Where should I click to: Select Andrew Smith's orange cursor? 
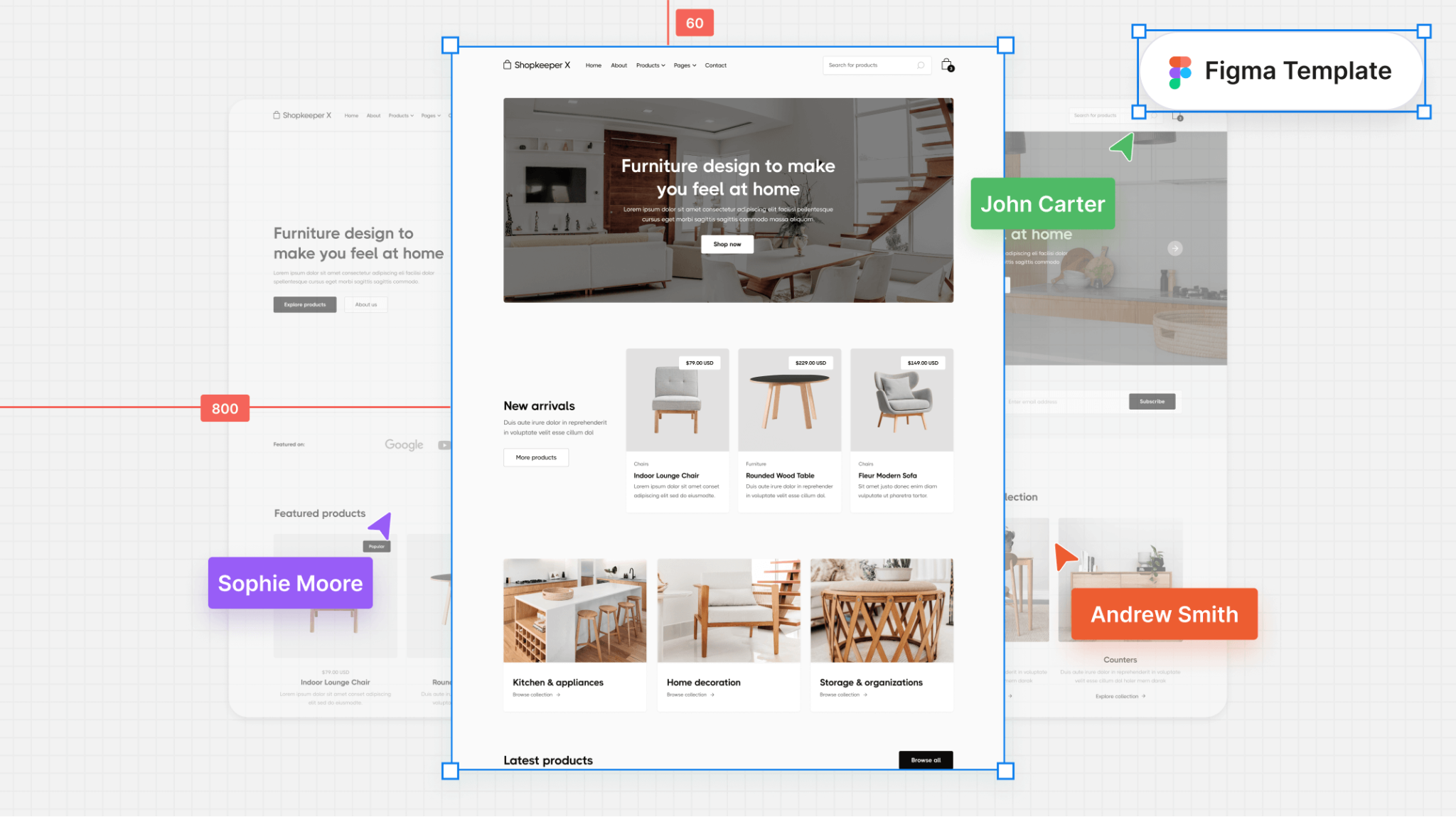[1064, 556]
